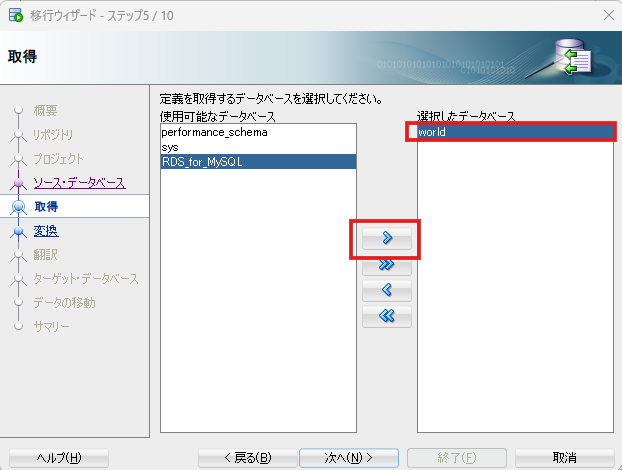Screen dimensions: 622x470
Task: Cancel the wizard with 取消 button
Action: (564, 458)
